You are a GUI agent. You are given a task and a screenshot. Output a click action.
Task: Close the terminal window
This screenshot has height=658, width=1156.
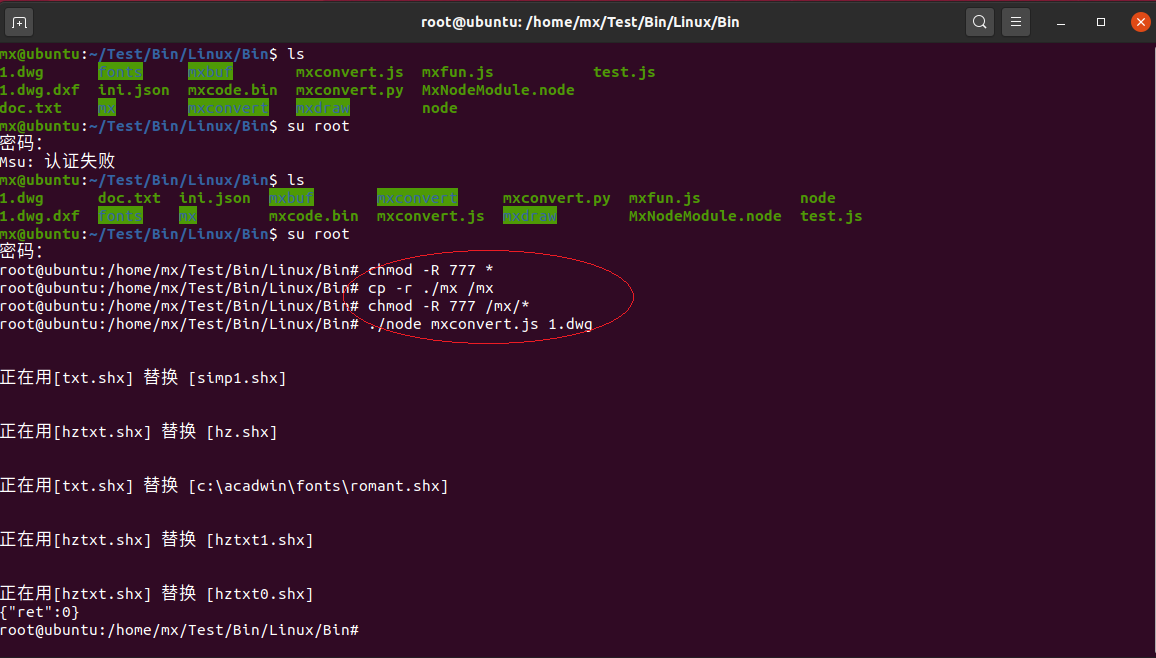(1139, 21)
